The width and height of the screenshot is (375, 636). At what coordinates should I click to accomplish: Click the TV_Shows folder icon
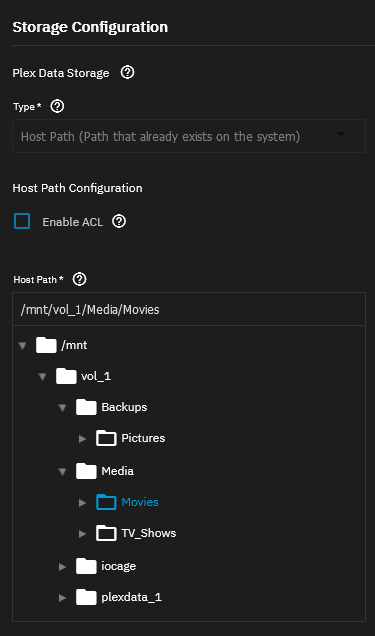click(106, 533)
